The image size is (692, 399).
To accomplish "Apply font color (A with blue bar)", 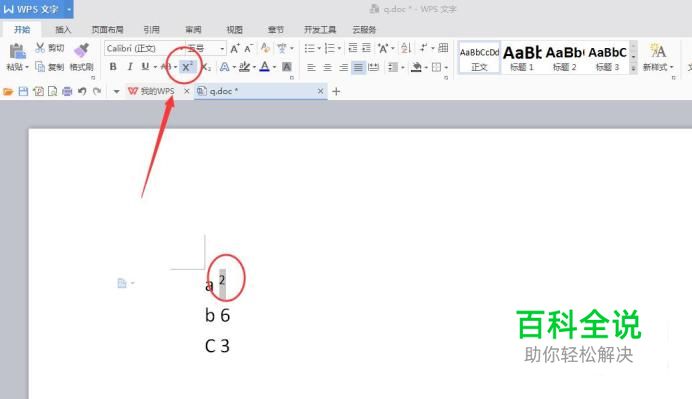I will [x=264, y=67].
